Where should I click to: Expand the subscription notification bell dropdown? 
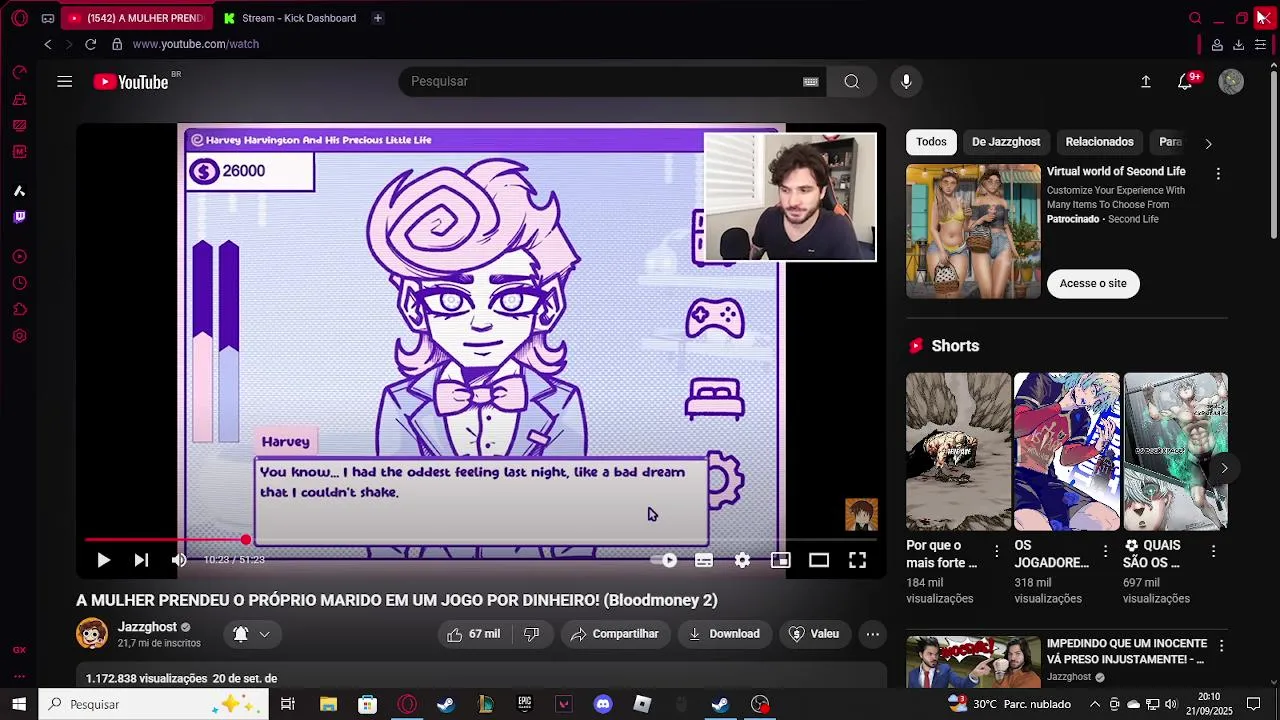coord(251,634)
